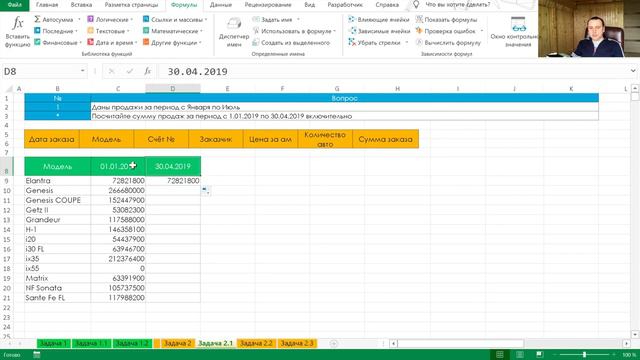Switch to Normal view in status bar
The width and height of the screenshot is (640, 360).
(x=500, y=355)
